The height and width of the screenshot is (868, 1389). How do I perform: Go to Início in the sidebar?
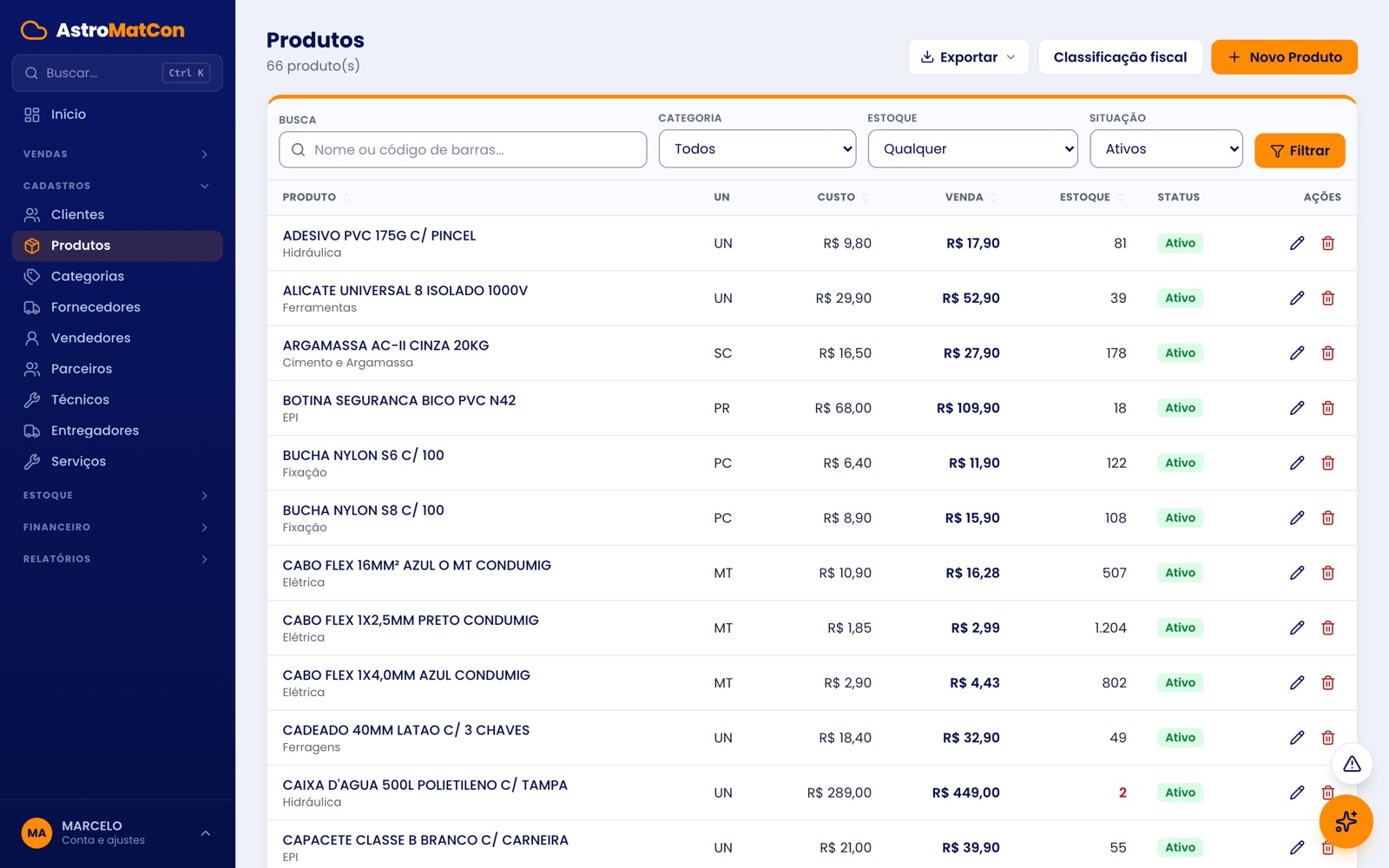click(x=117, y=115)
